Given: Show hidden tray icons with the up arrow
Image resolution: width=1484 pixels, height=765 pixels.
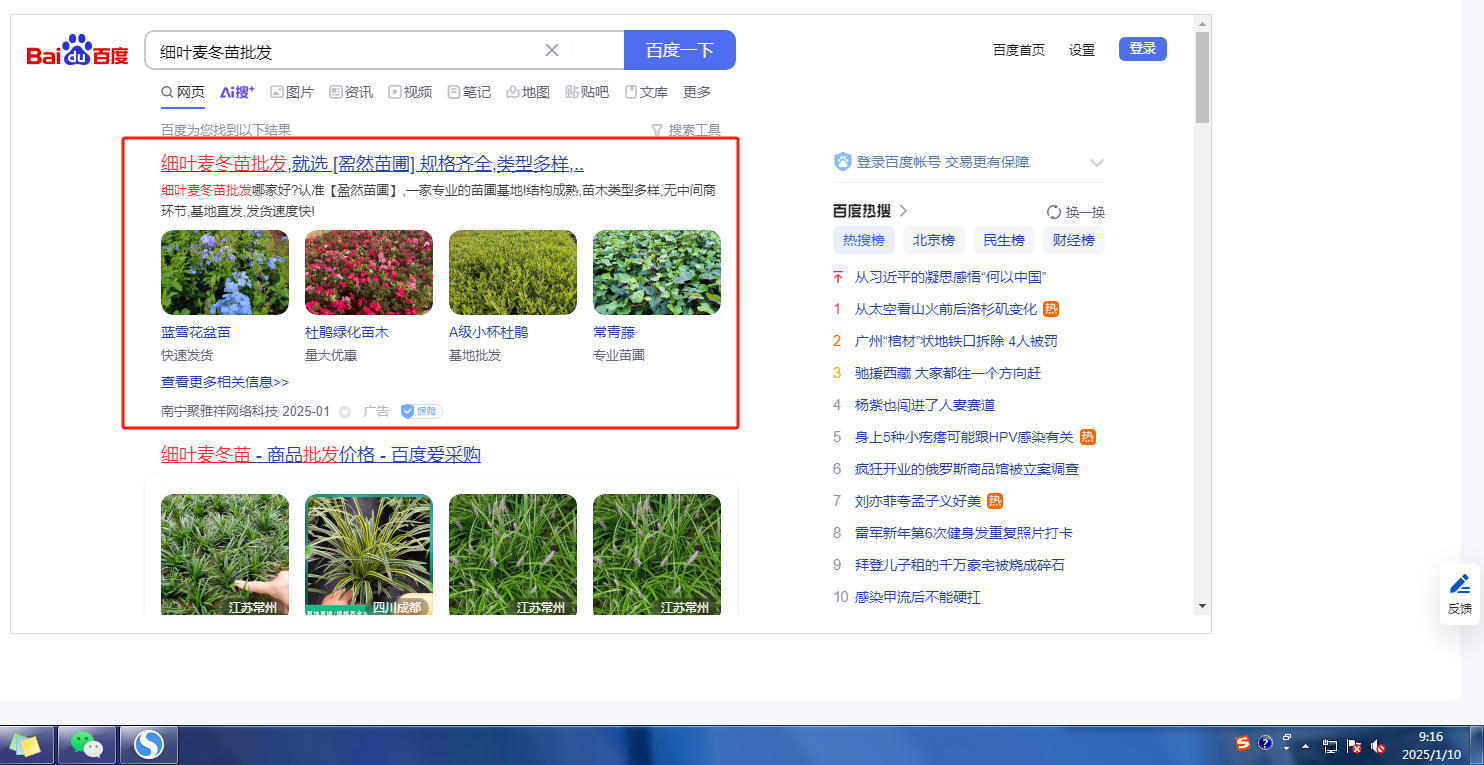Looking at the screenshot, I should tap(1306, 746).
